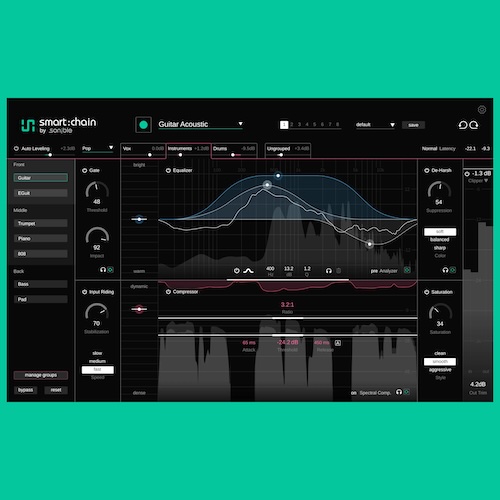This screenshot has width=500, height=500.
Task: Toggle the Gate module power
Action: pyautogui.click(x=84, y=170)
